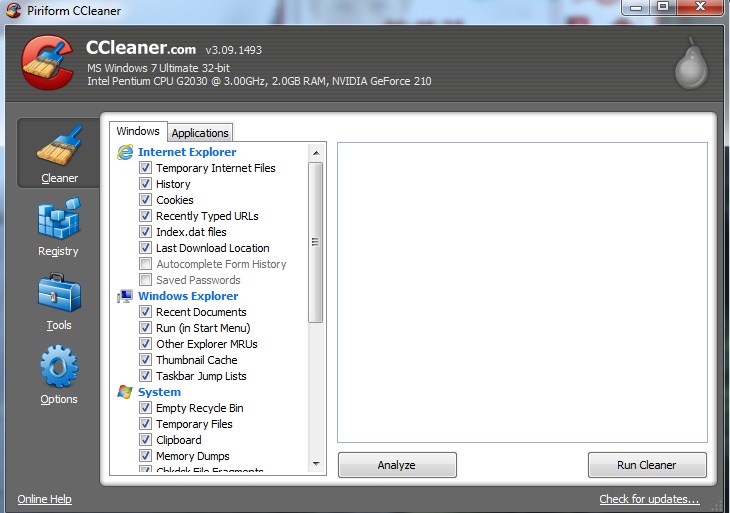Screen dimensions: 730x513
Task: Toggle Thumbnail Cache checkbox
Action: pyautogui.click(x=146, y=359)
